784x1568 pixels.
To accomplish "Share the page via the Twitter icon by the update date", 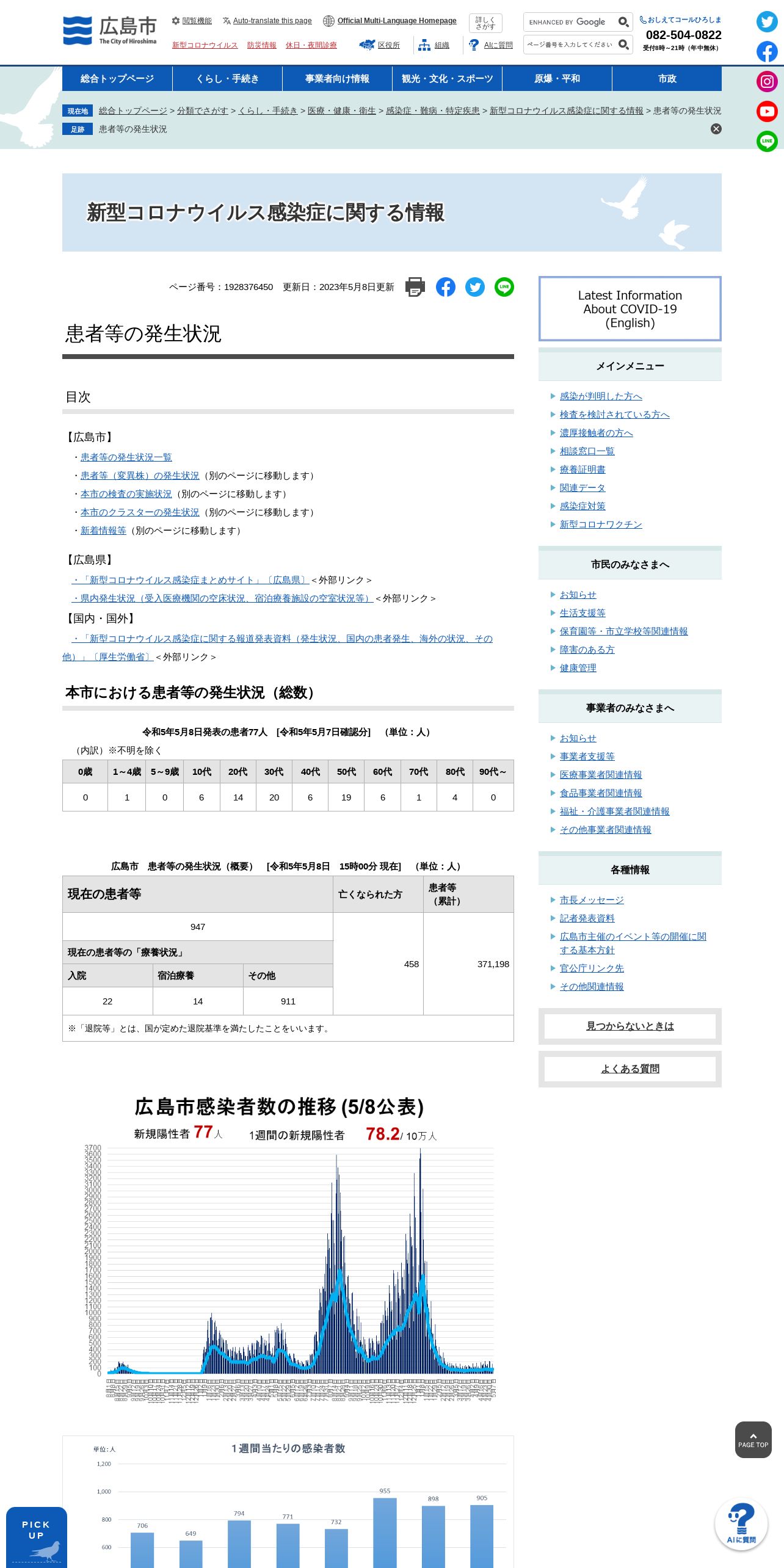I will [x=475, y=287].
